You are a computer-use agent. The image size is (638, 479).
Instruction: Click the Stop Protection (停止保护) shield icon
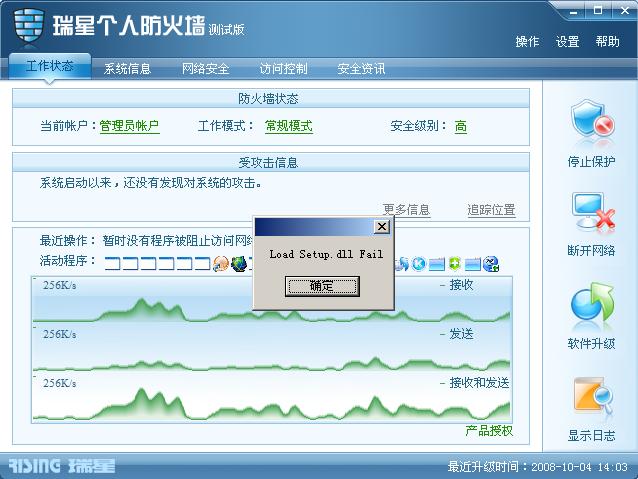(592, 120)
